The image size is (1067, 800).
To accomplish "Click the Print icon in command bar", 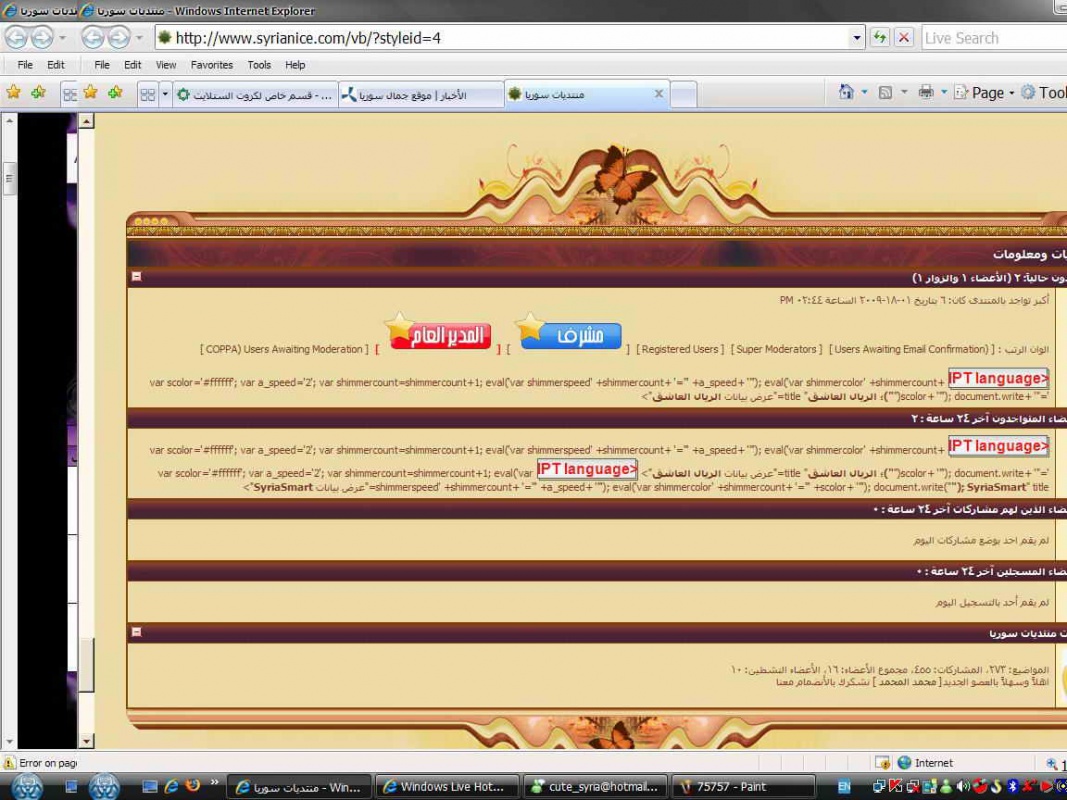I will pos(926,92).
